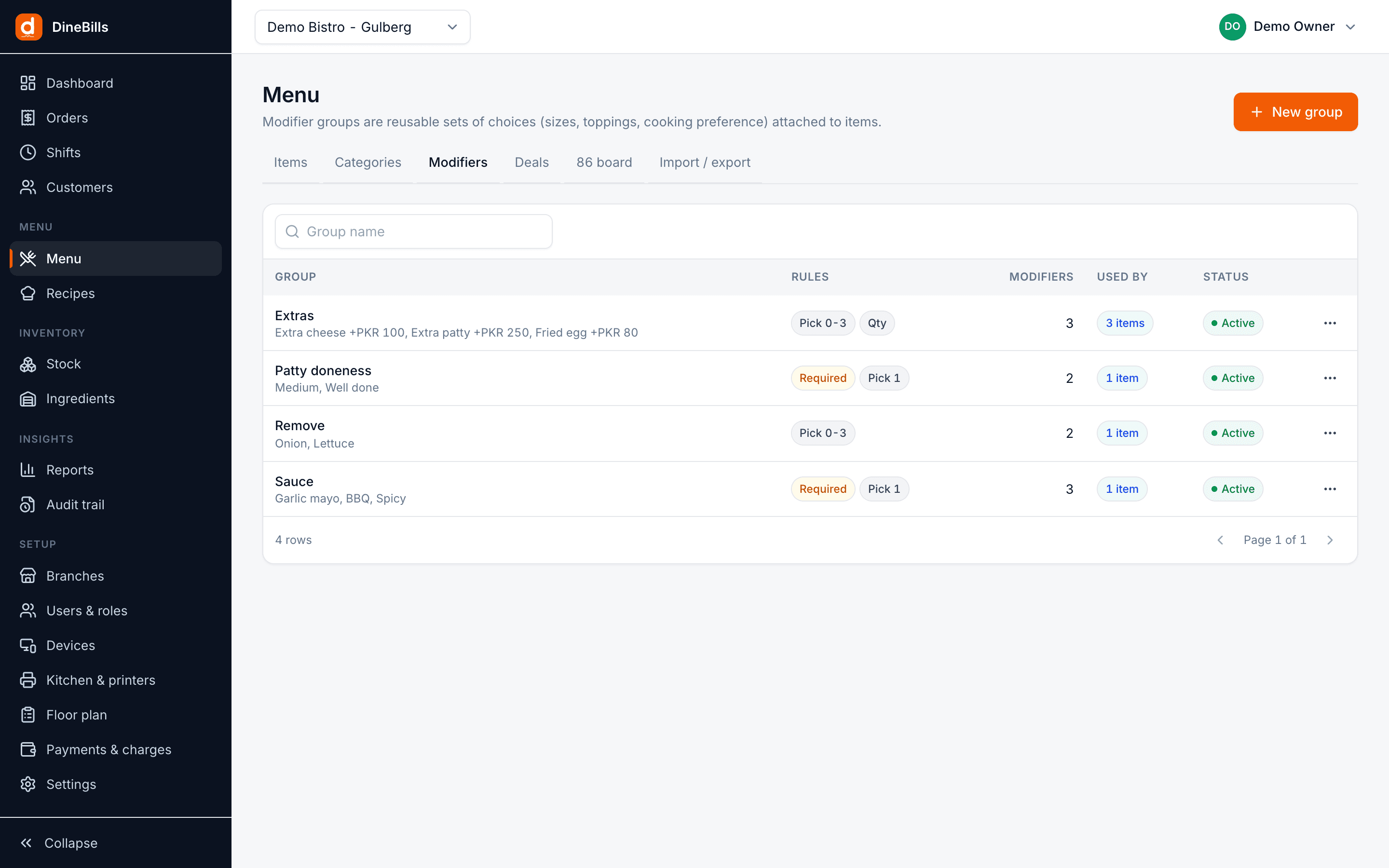Click the 3 items link for Extras
This screenshot has width=1389, height=868.
(1125, 323)
